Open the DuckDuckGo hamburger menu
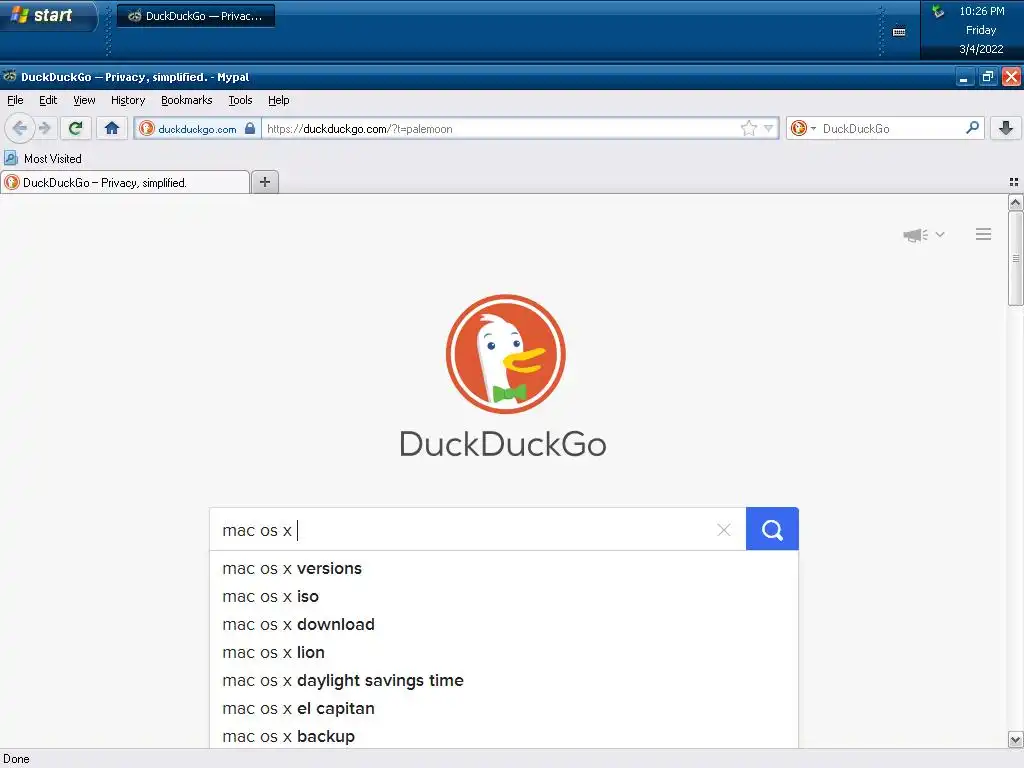This screenshot has height=768, width=1024. (x=984, y=234)
